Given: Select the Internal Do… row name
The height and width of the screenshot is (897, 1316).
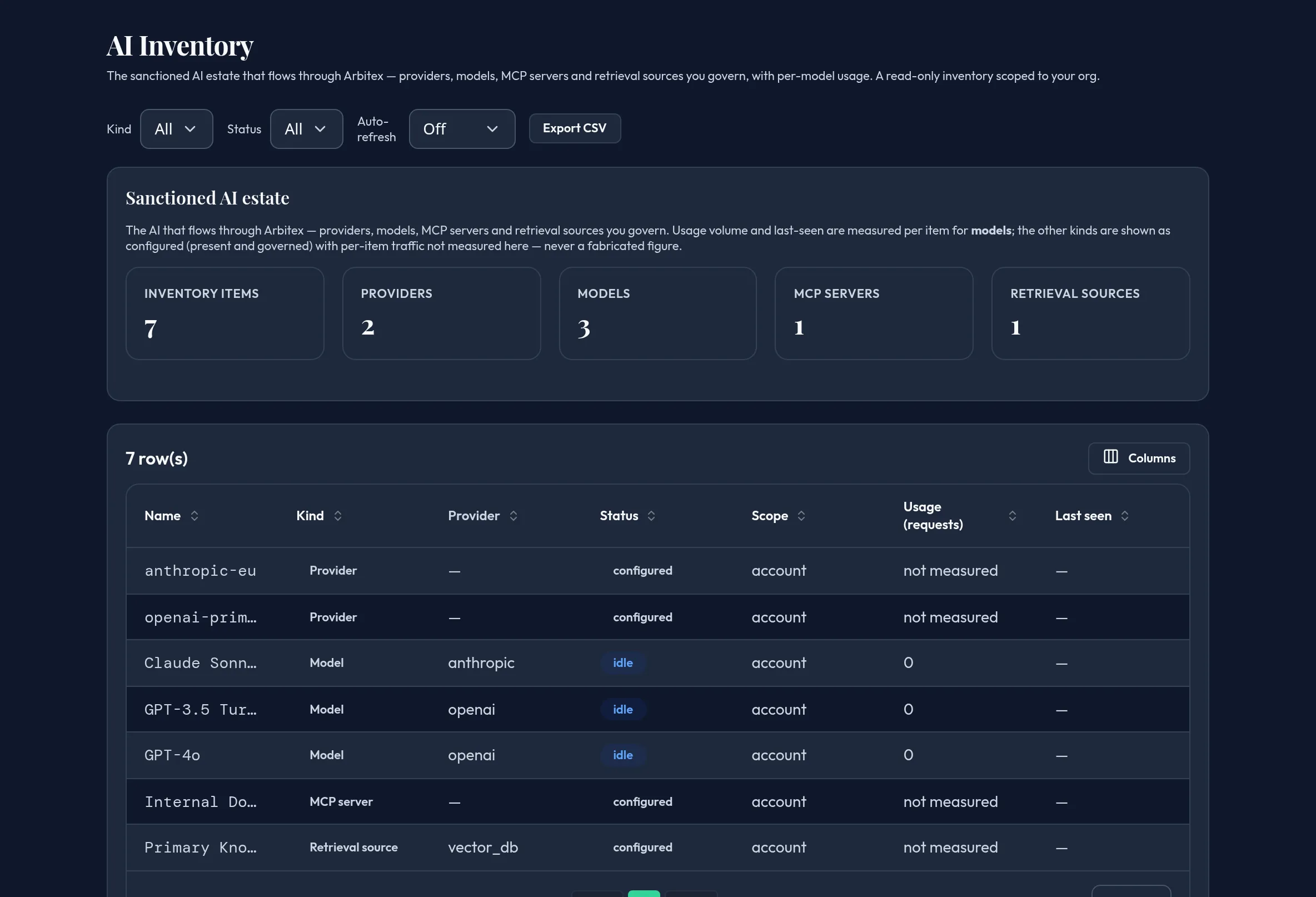Looking at the screenshot, I should (201, 802).
